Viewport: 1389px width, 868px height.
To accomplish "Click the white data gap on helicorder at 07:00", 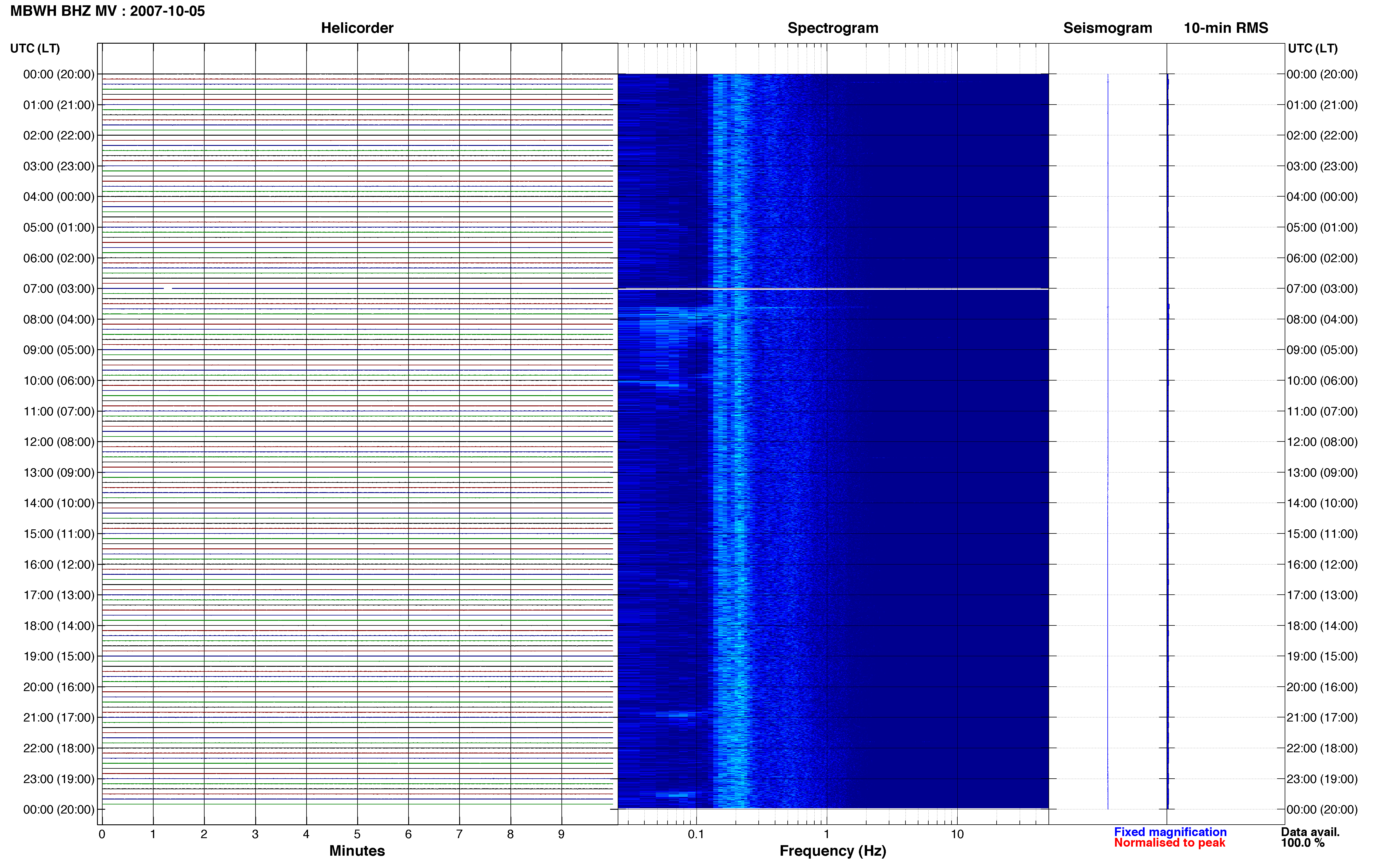I will (x=168, y=288).
